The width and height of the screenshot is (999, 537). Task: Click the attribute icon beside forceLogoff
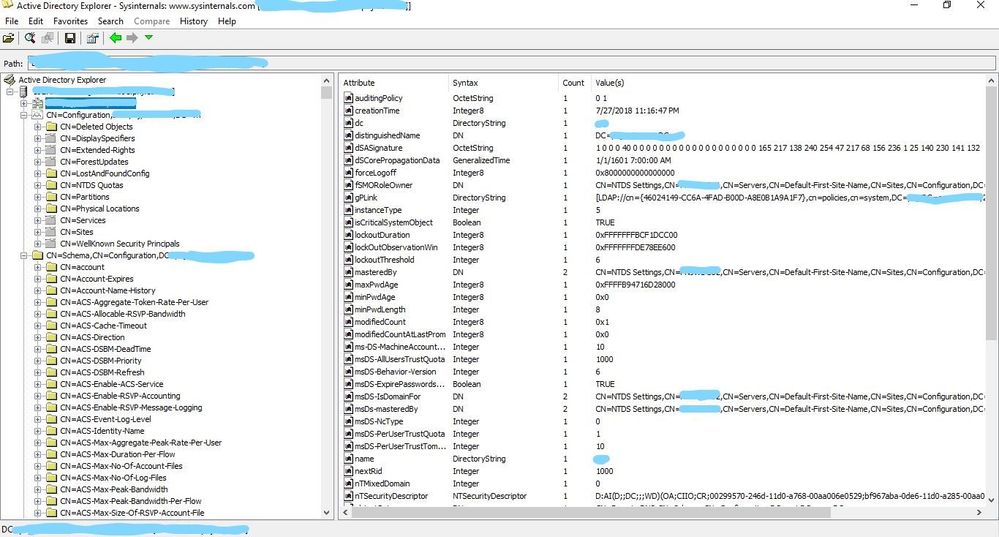click(349, 173)
